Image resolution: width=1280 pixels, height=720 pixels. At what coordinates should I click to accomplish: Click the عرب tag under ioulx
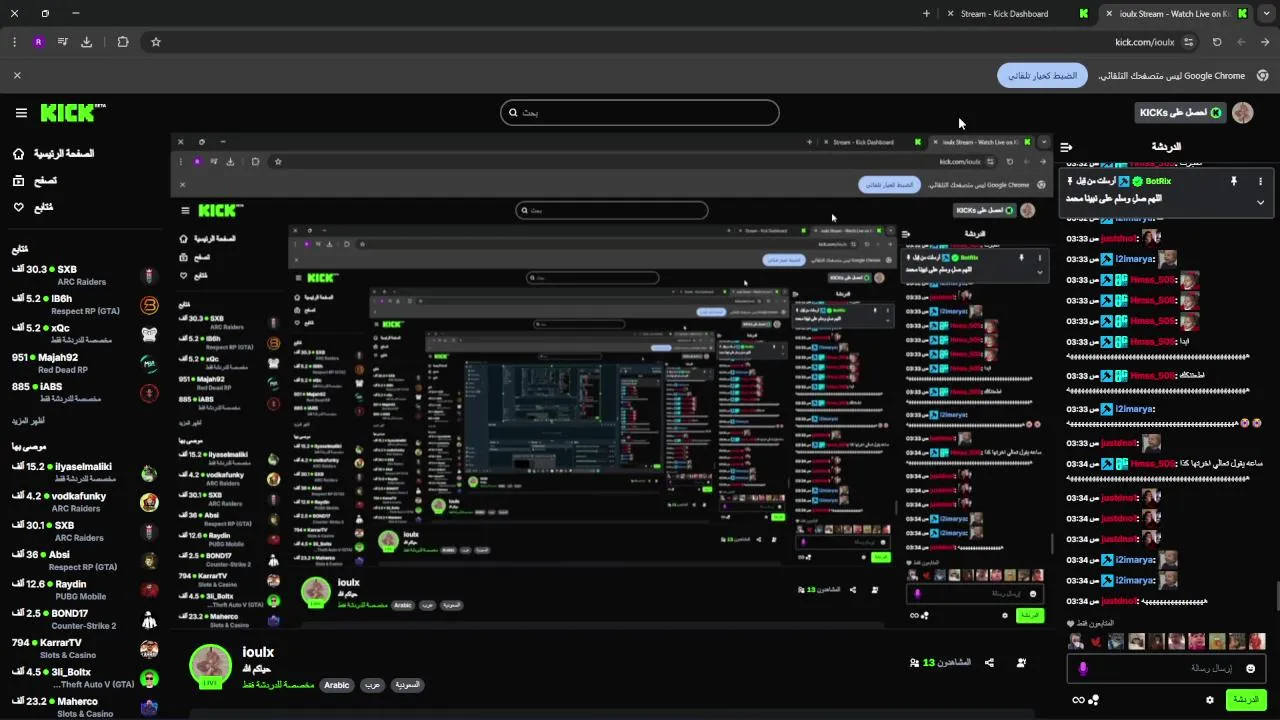[371, 685]
